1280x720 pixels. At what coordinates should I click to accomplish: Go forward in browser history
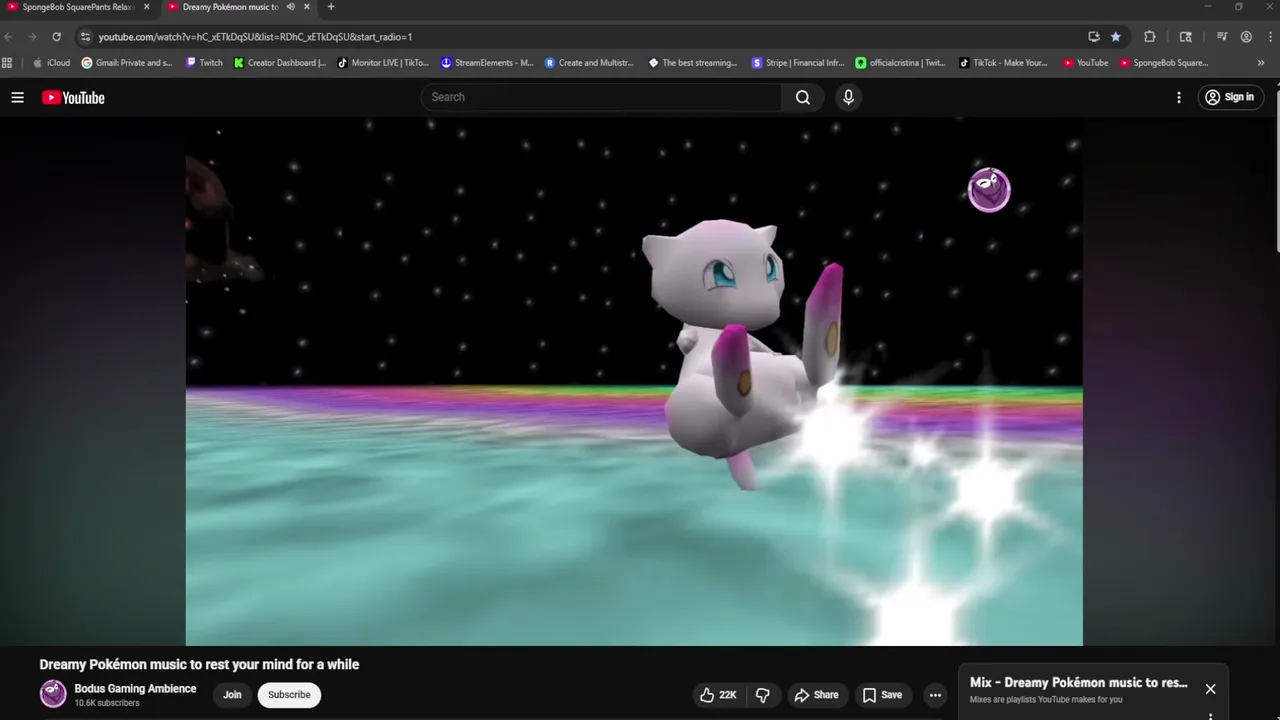click(32, 37)
